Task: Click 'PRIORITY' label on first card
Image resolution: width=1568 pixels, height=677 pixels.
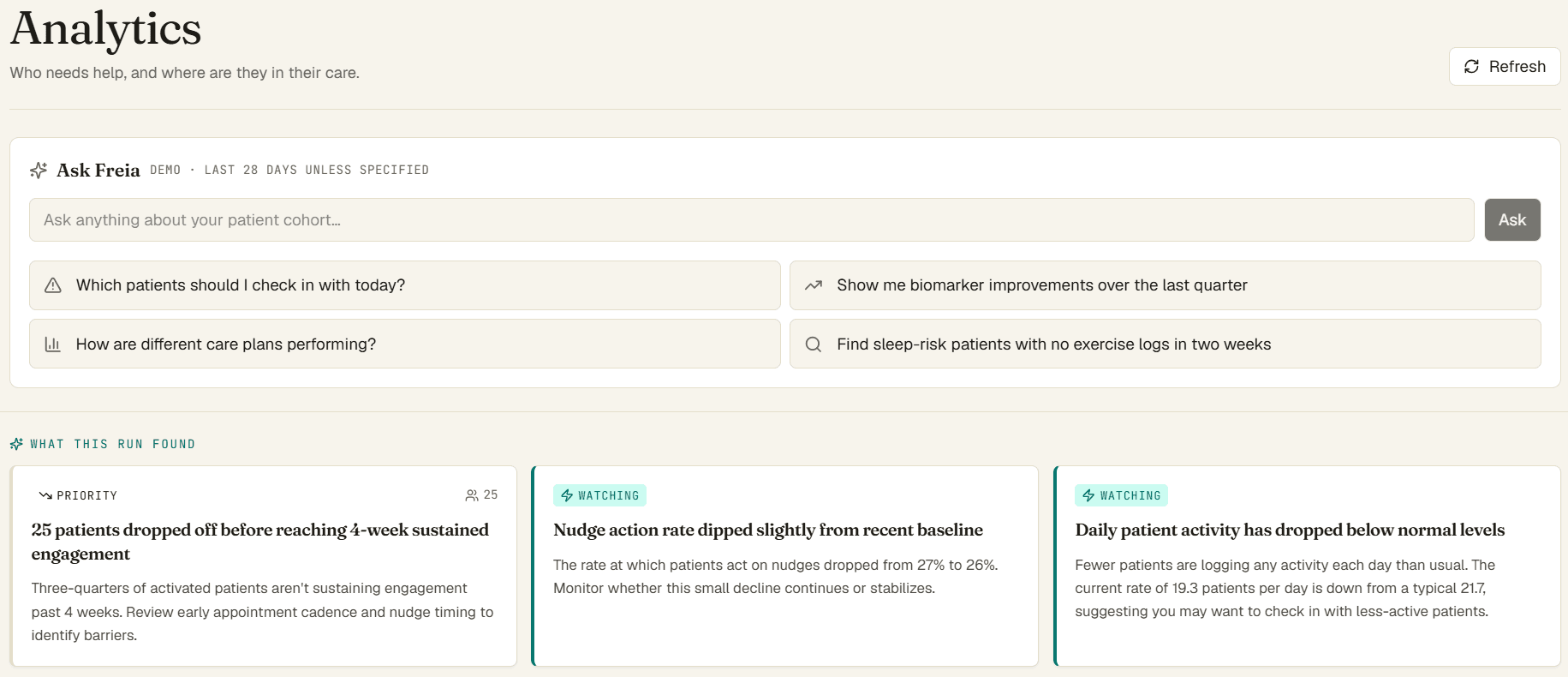Action: tap(87, 495)
